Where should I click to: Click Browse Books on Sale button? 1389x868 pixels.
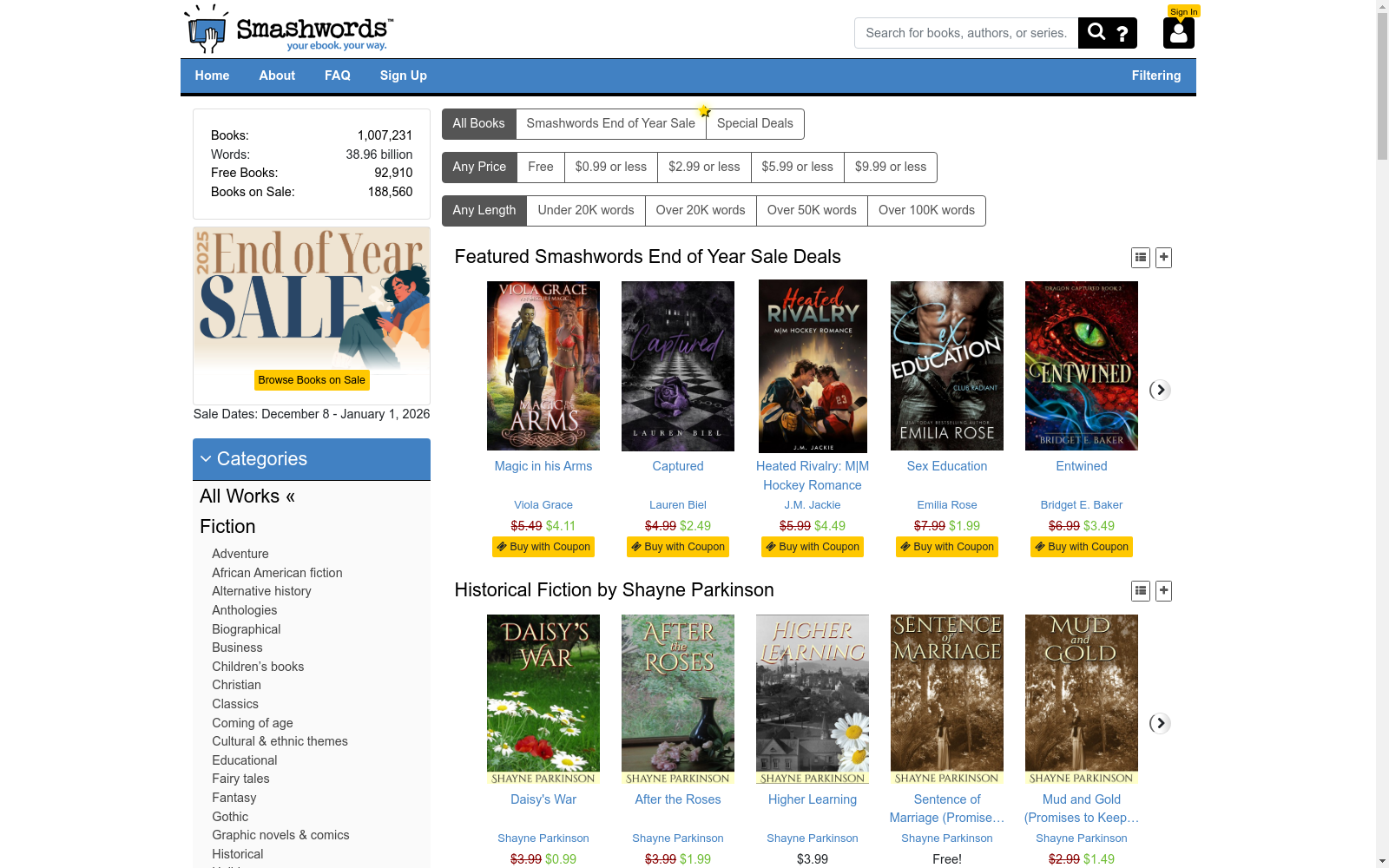(312, 380)
